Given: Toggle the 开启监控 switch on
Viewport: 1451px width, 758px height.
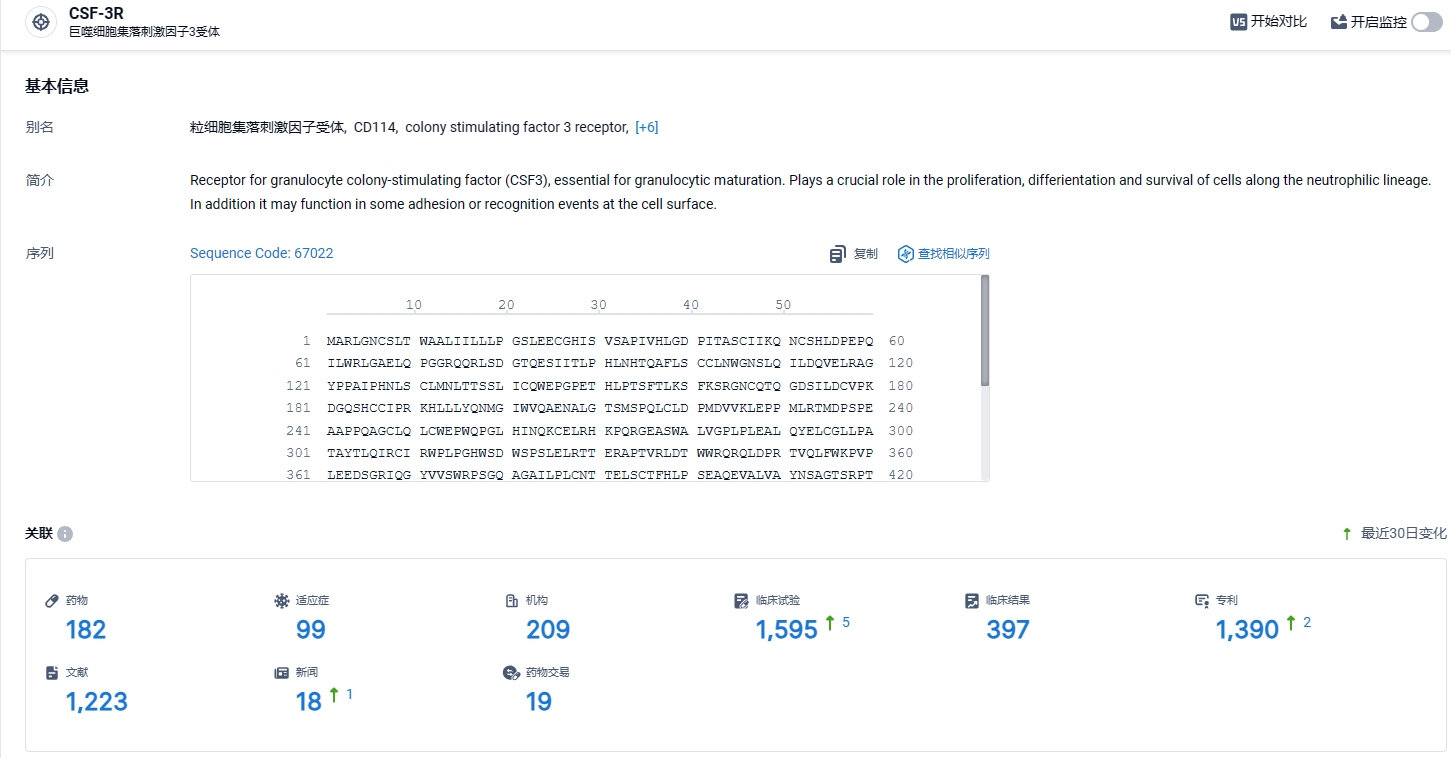Looking at the screenshot, I should (x=1427, y=22).
